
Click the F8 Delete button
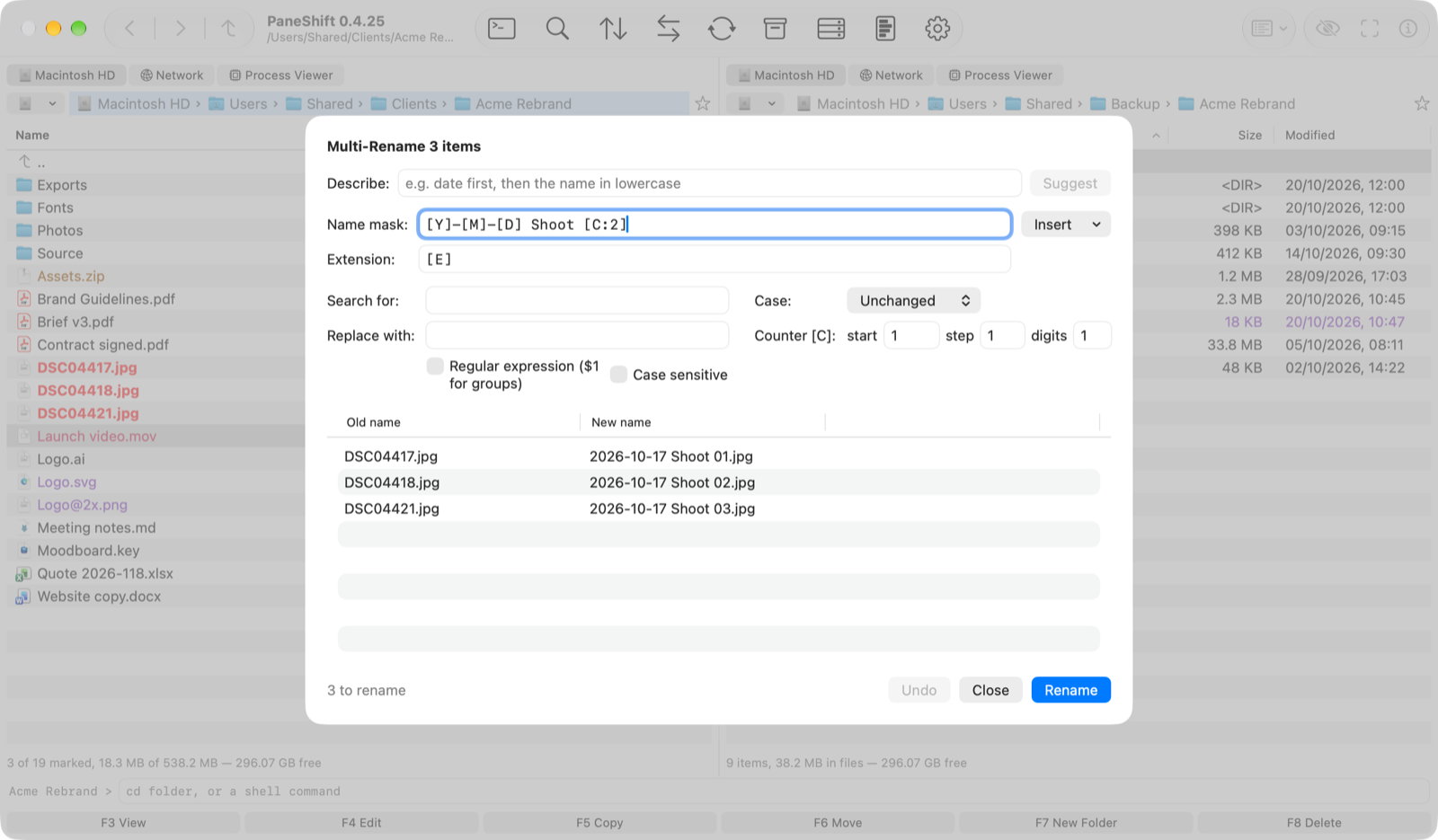coord(1314,823)
